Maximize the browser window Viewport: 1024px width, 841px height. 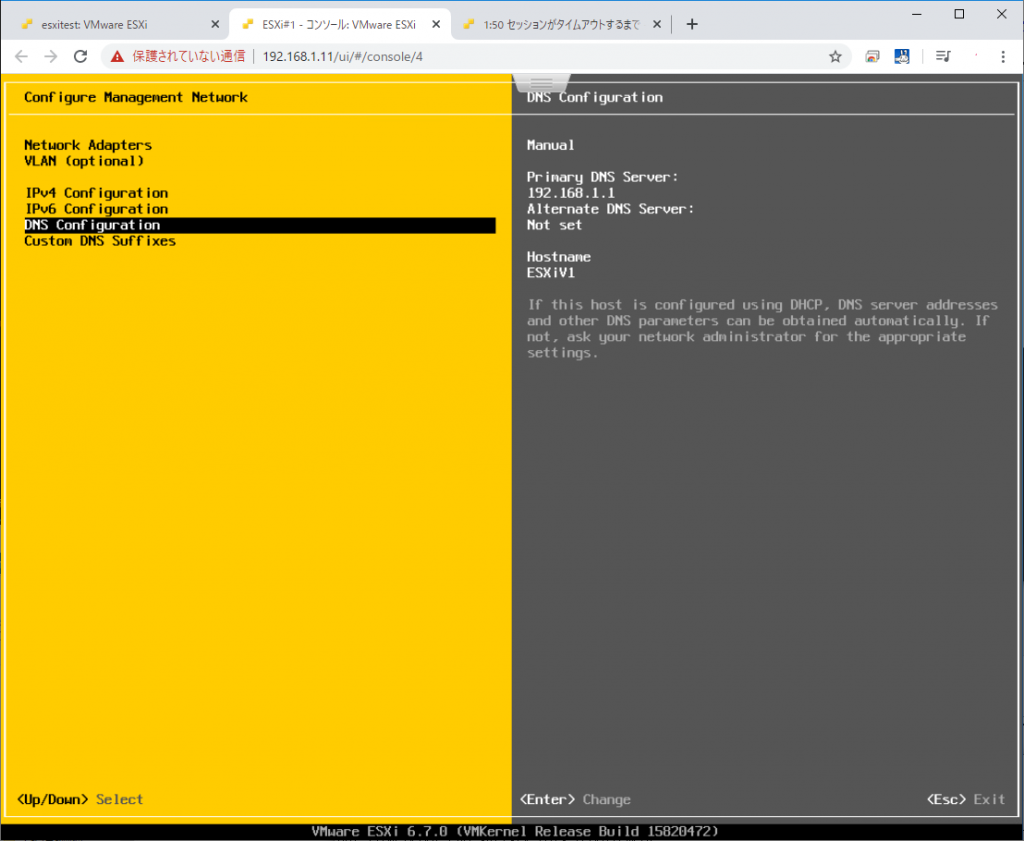point(959,14)
